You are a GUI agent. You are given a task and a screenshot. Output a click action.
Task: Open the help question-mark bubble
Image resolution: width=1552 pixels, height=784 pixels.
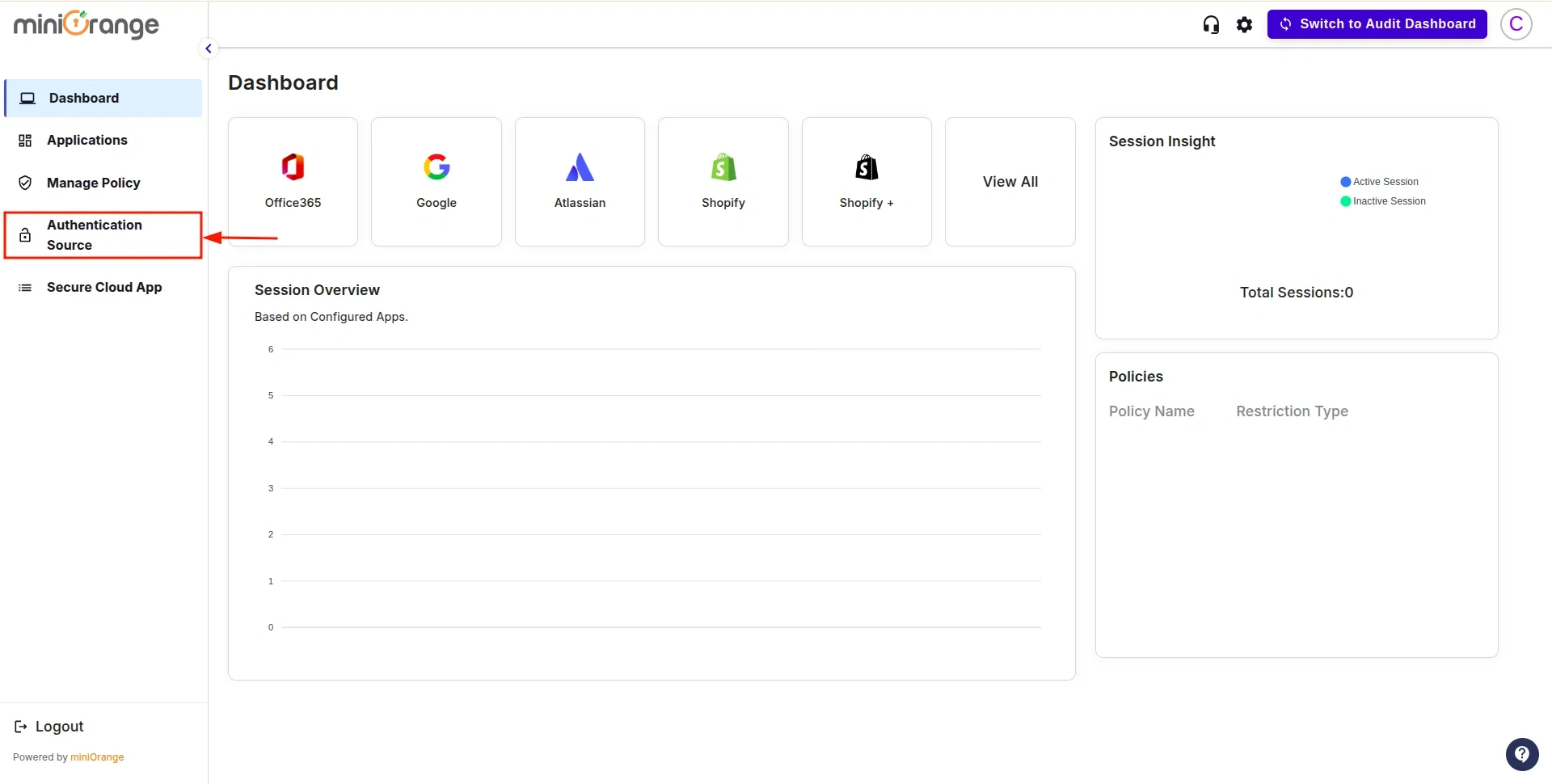[1523, 754]
